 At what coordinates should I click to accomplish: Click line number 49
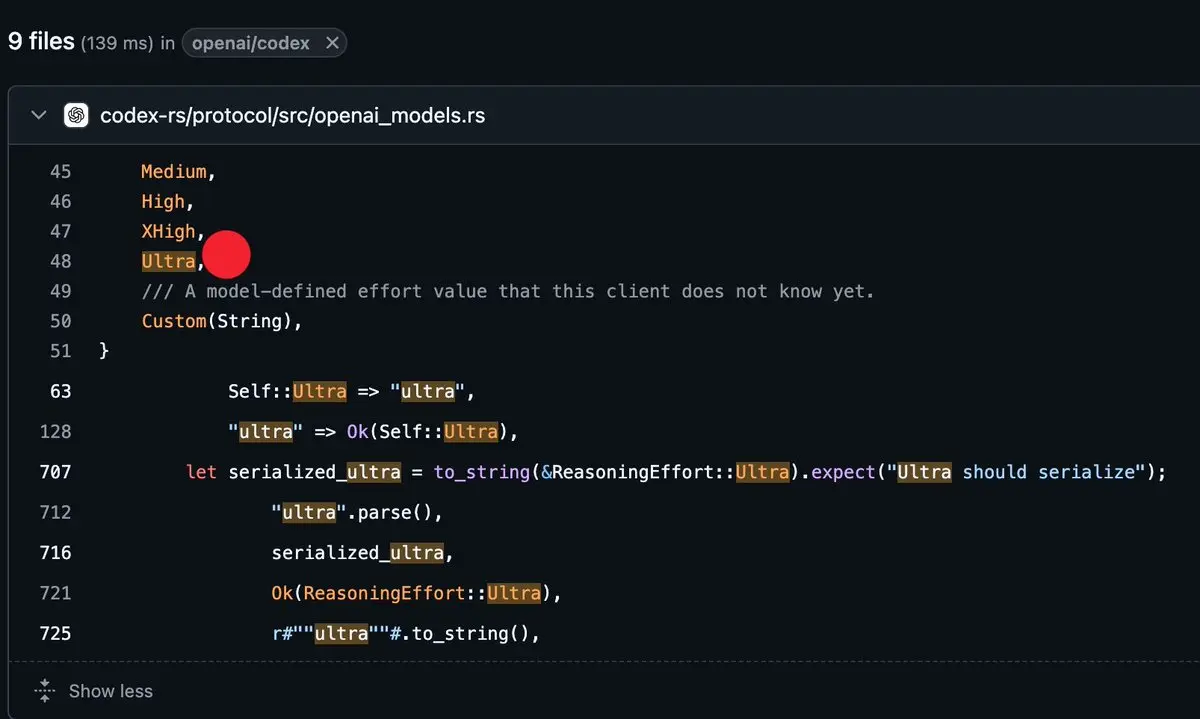point(60,292)
